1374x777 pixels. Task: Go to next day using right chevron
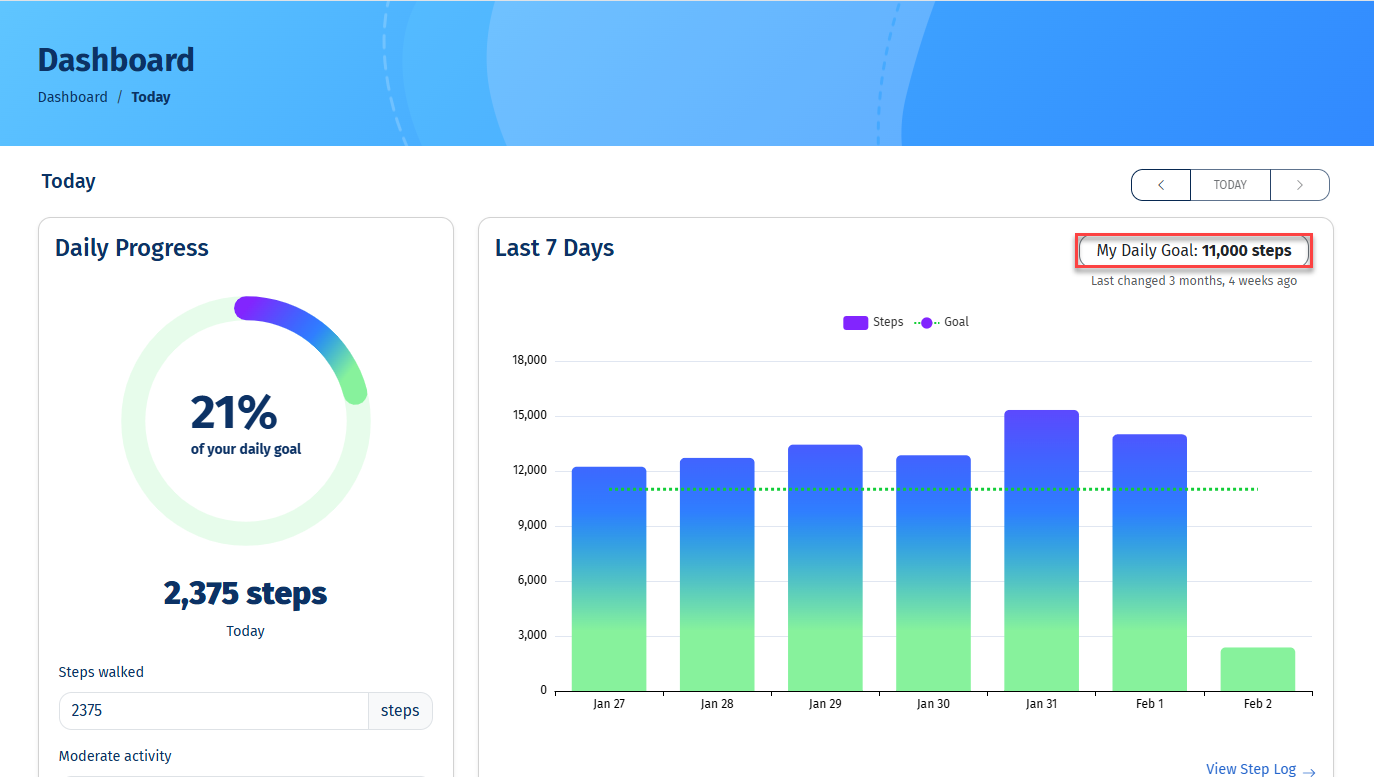tap(1299, 185)
